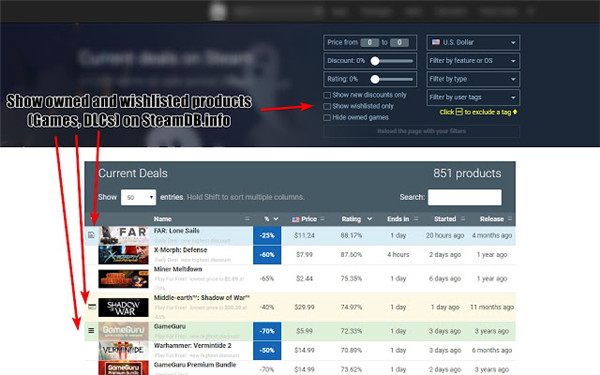Click the SteamDB logo icon
This screenshot has height=375, width=600.
[x=218, y=11]
